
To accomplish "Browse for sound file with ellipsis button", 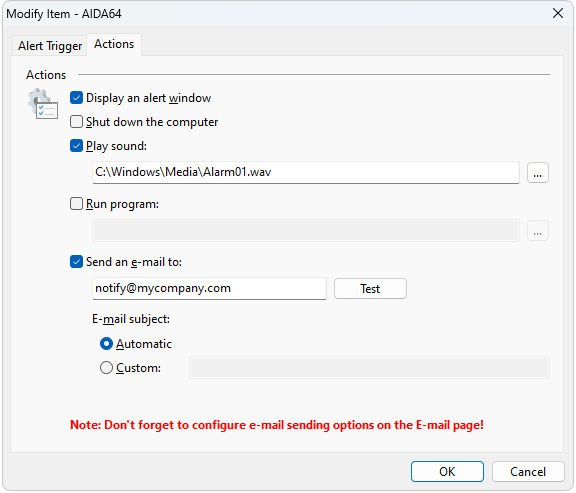I will (x=537, y=173).
